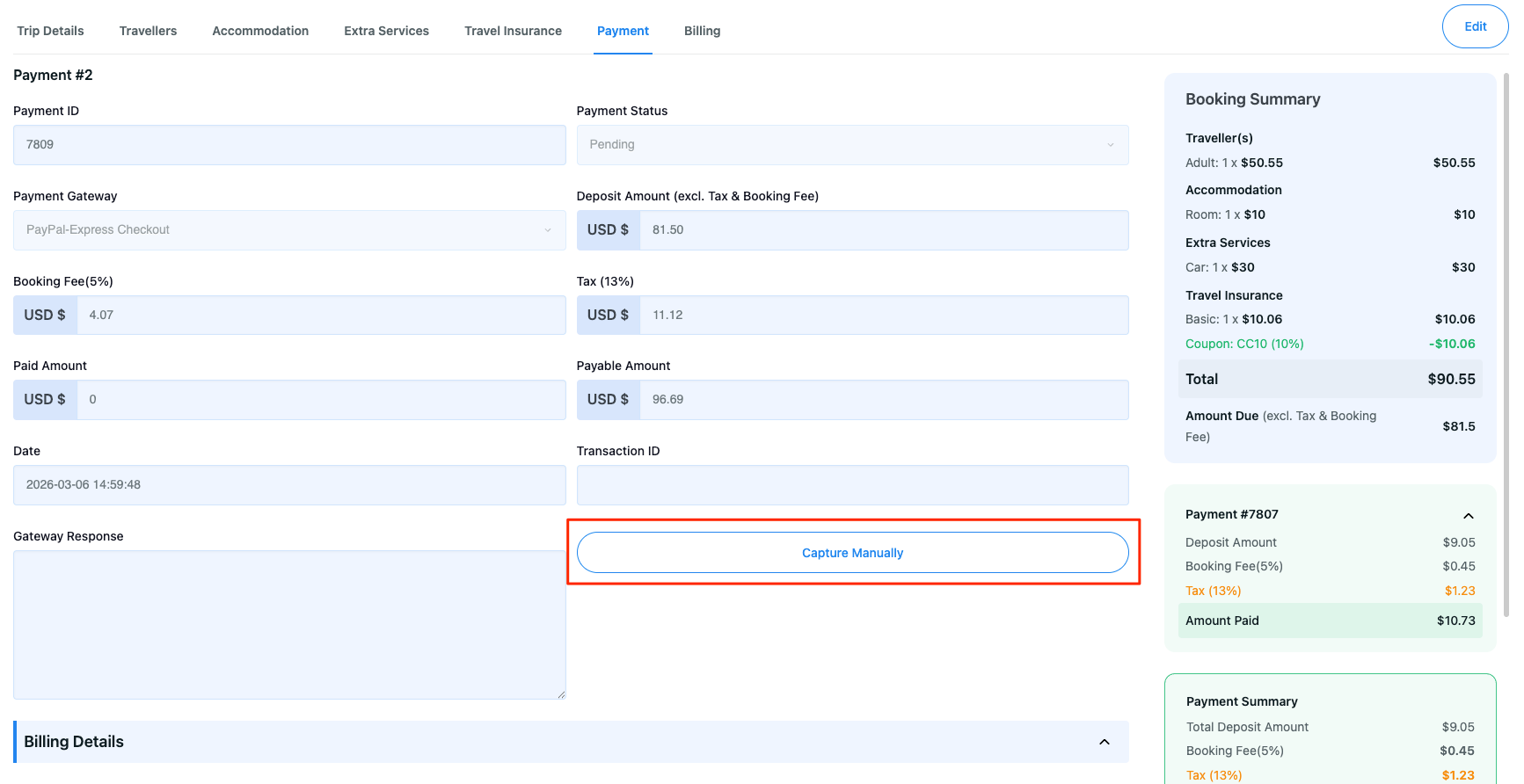Click the Capture Manually button

point(851,553)
